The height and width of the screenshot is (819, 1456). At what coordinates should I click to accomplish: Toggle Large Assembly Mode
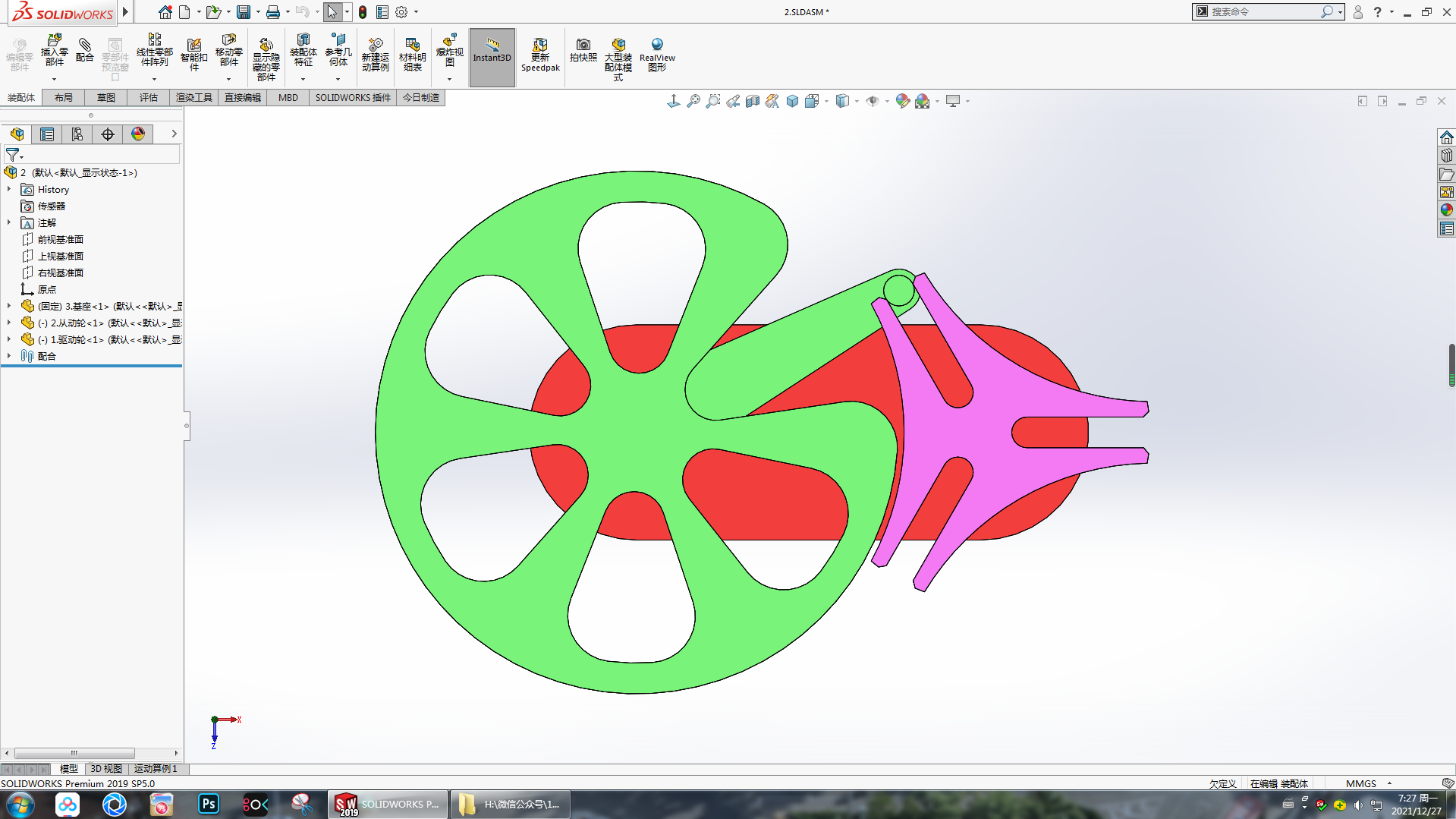point(618,59)
